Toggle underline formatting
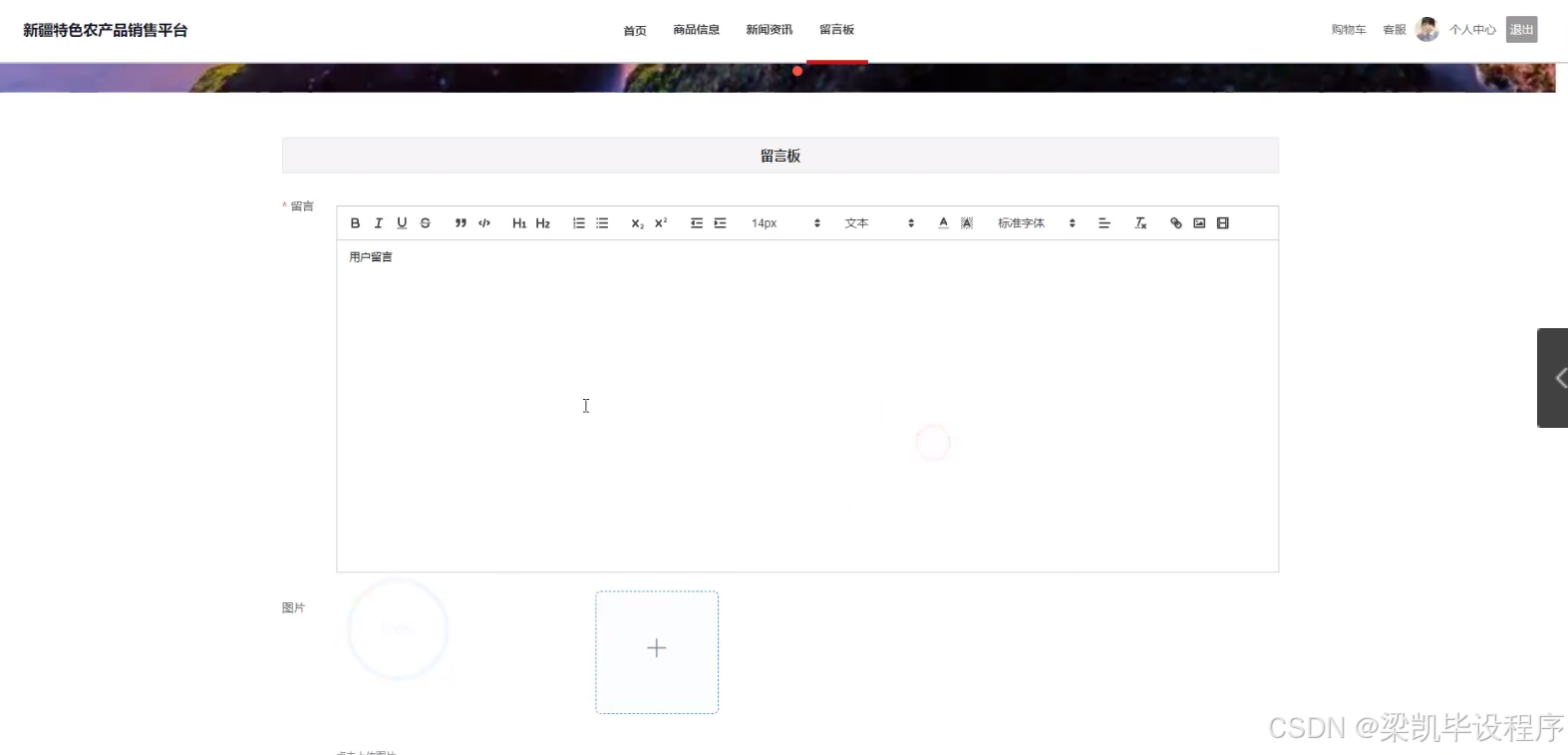1568x755 pixels. 402,223
